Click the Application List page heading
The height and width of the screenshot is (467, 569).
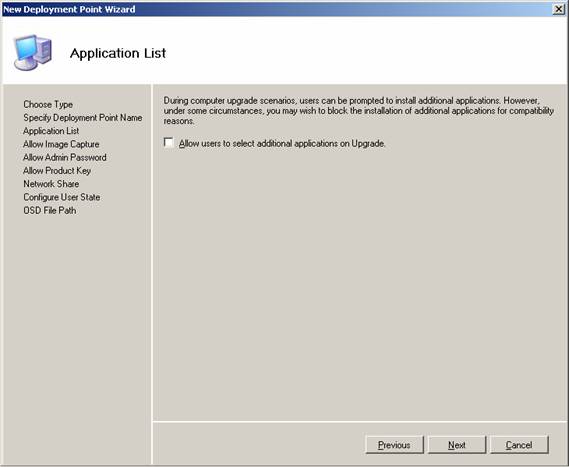pos(118,53)
